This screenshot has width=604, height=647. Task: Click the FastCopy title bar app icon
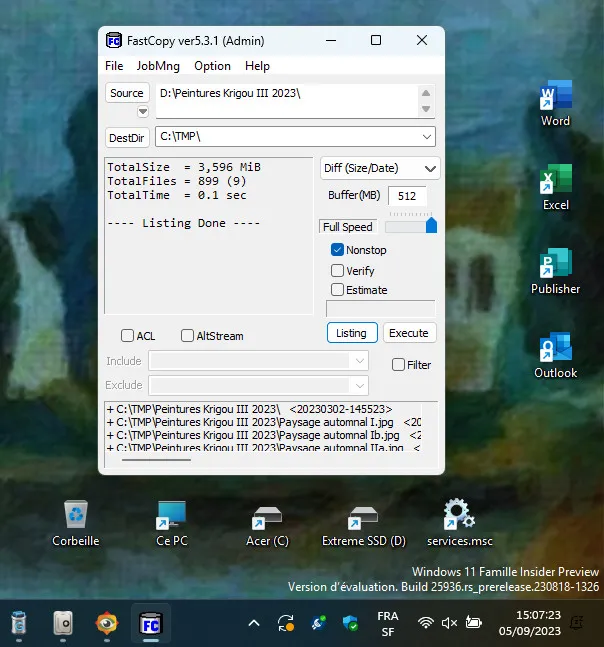tap(113, 40)
